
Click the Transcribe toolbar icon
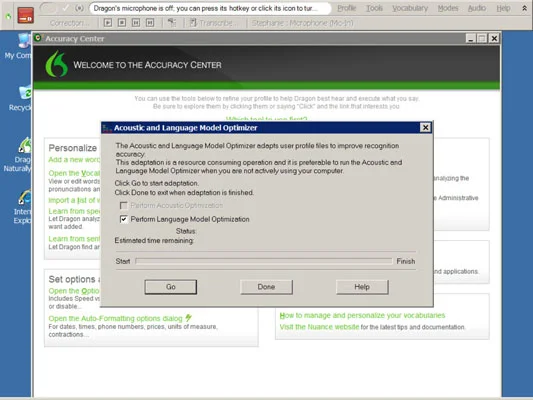click(x=193, y=23)
